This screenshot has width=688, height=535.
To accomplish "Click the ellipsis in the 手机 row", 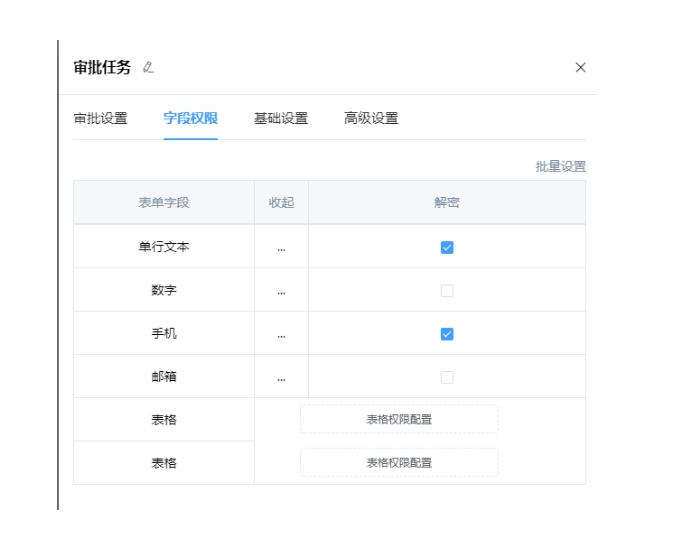I will 281,334.
